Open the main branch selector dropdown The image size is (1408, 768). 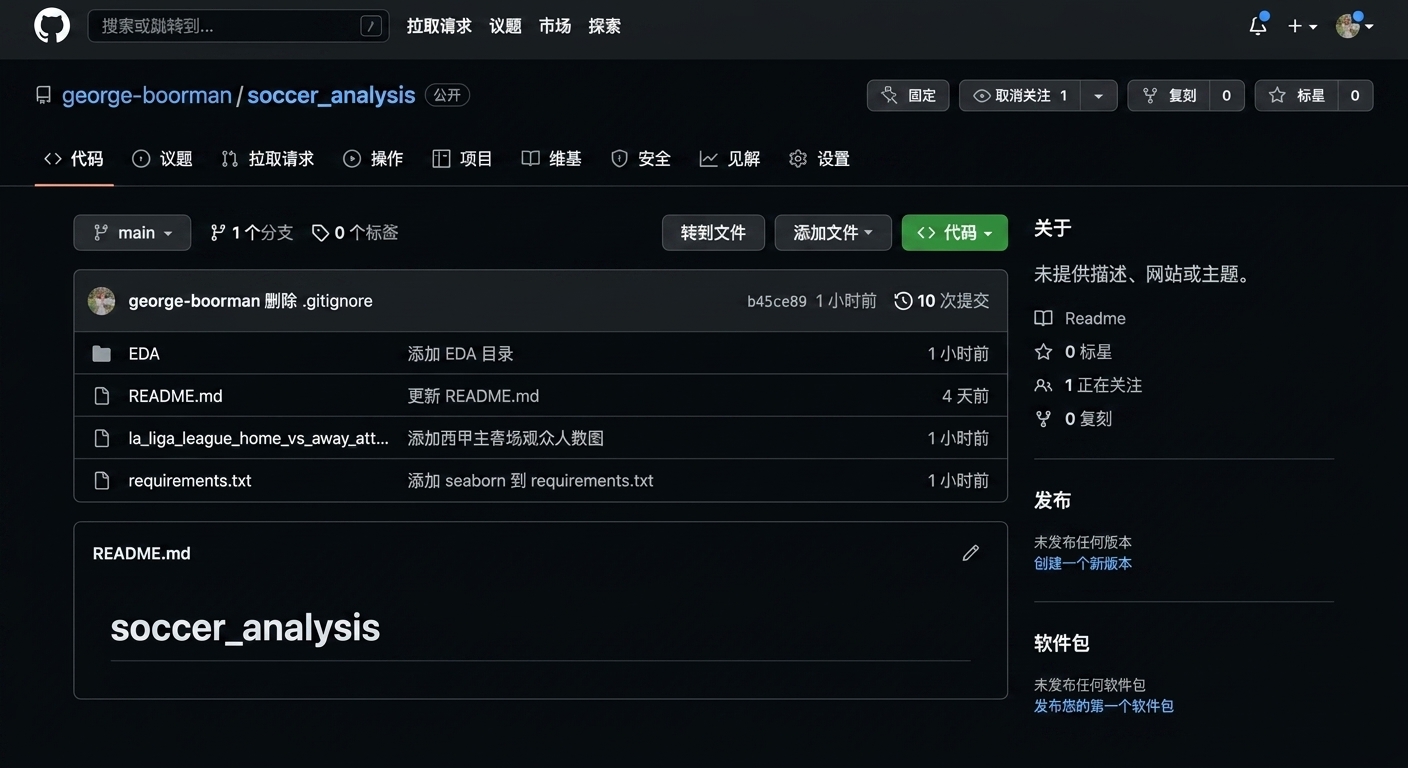pyautogui.click(x=132, y=232)
